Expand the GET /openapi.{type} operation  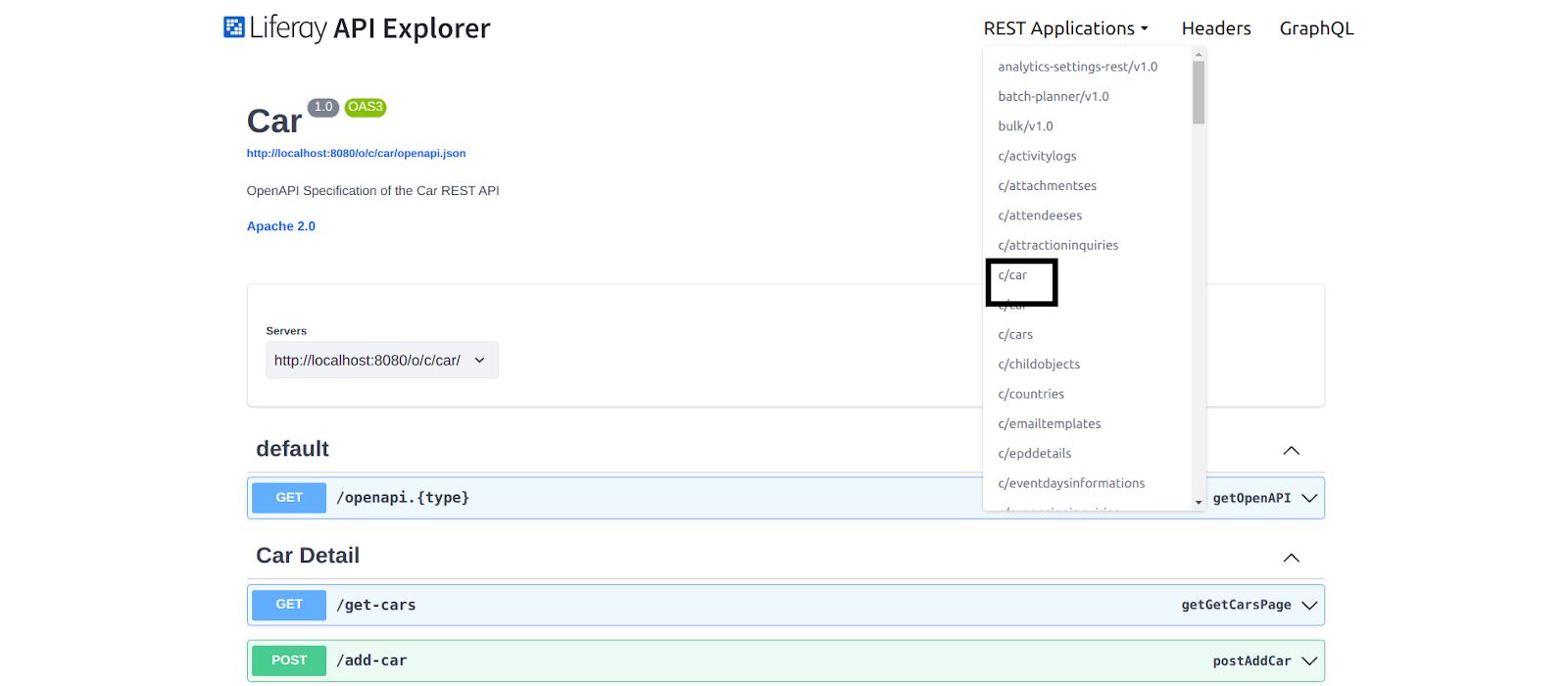(x=1309, y=498)
